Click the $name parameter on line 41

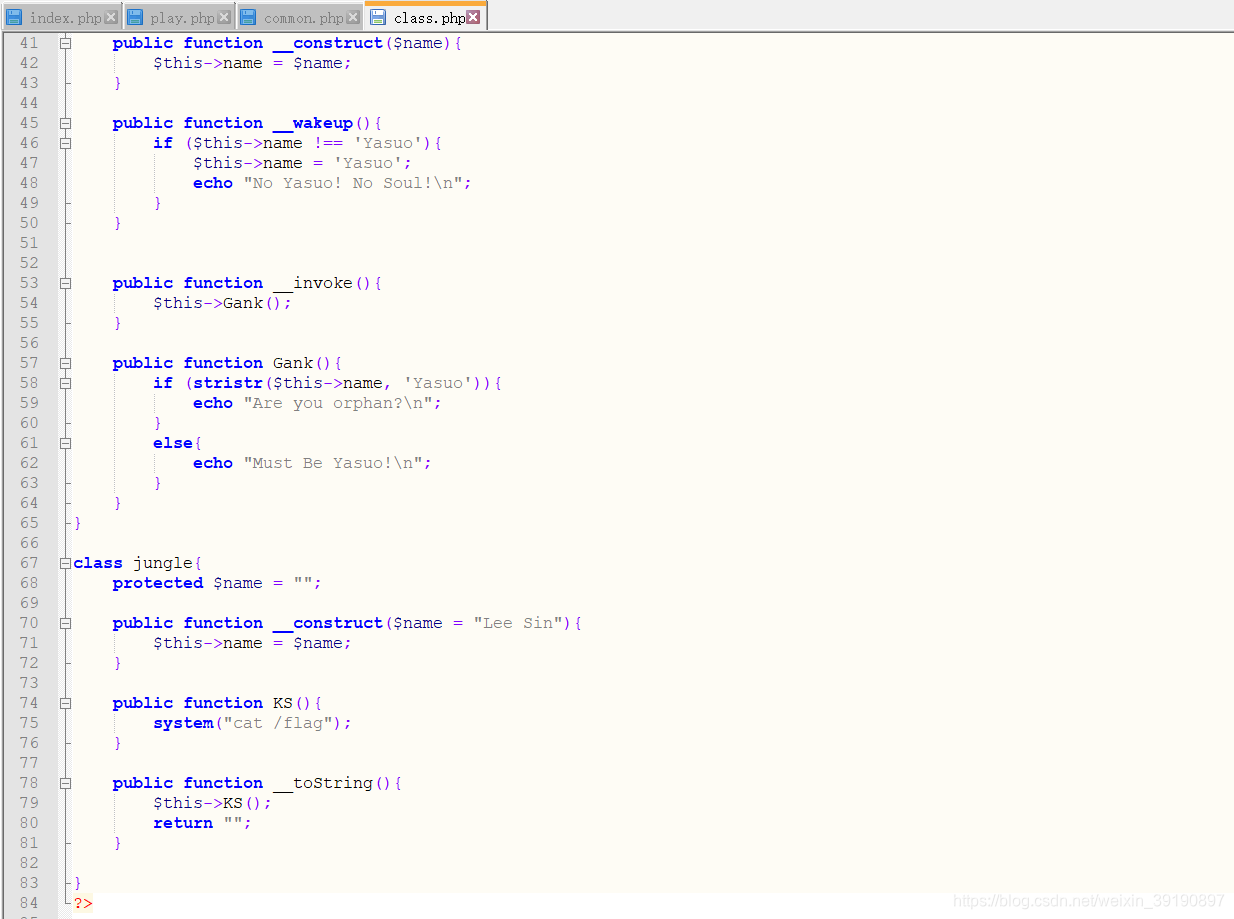coord(418,43)
